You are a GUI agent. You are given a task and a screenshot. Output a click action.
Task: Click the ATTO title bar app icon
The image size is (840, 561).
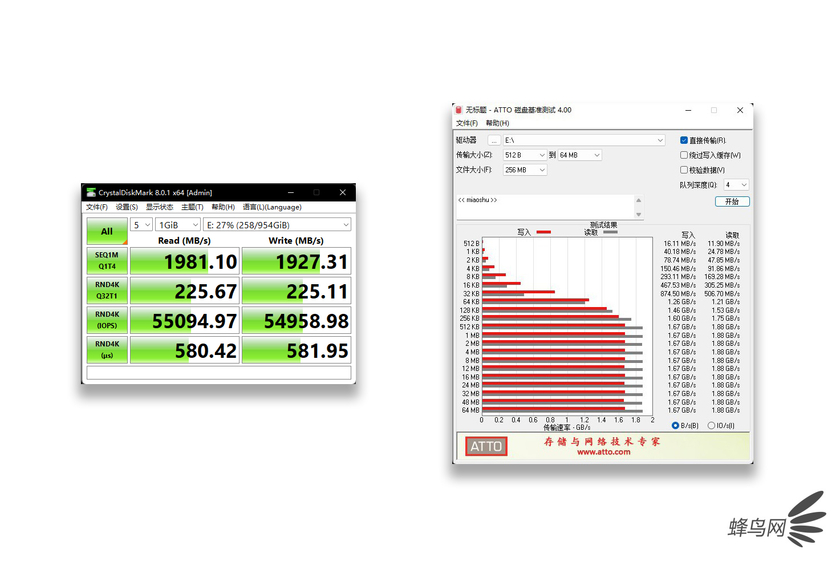459,110
